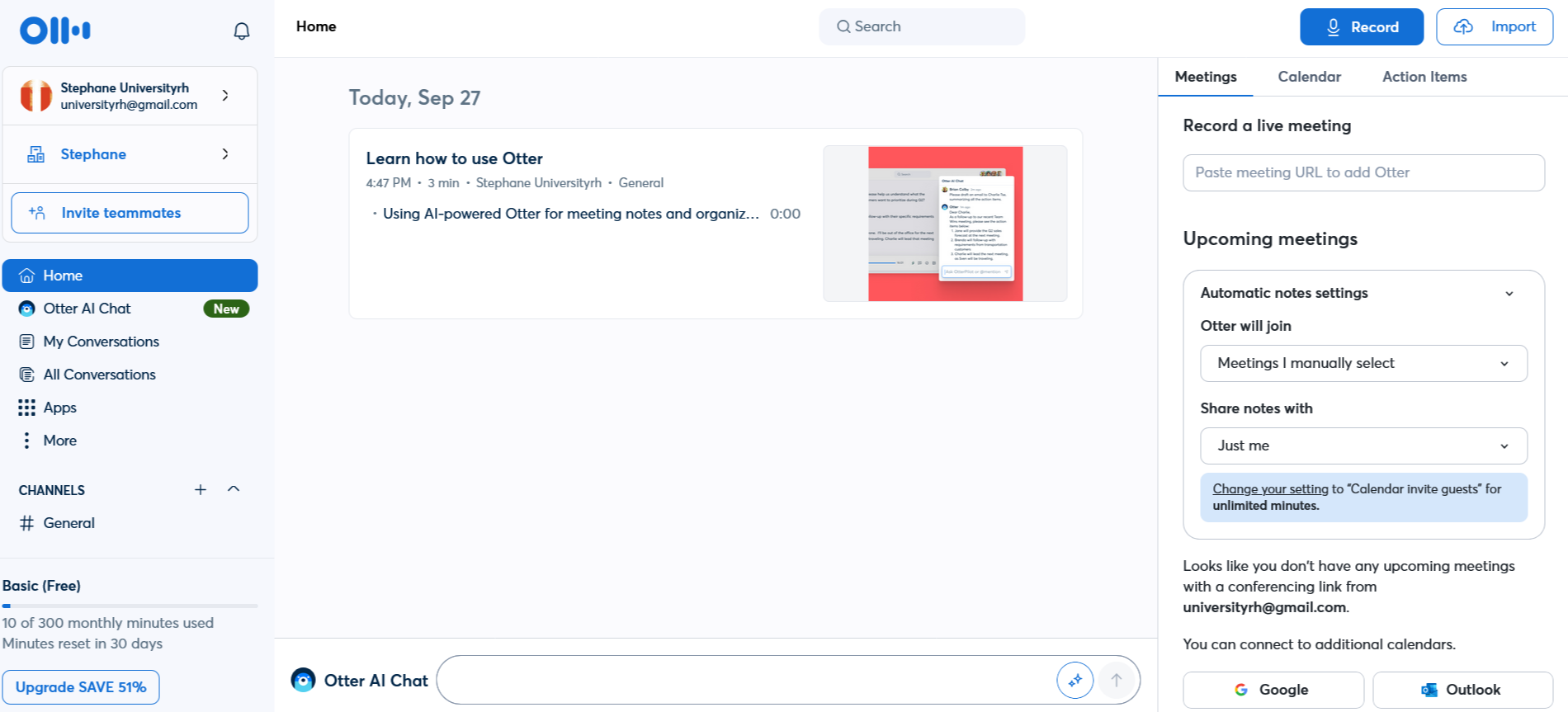1568x712 pixels.
Task: Open 'Learn how to use Otter' conversation
Action: point(455,158)
